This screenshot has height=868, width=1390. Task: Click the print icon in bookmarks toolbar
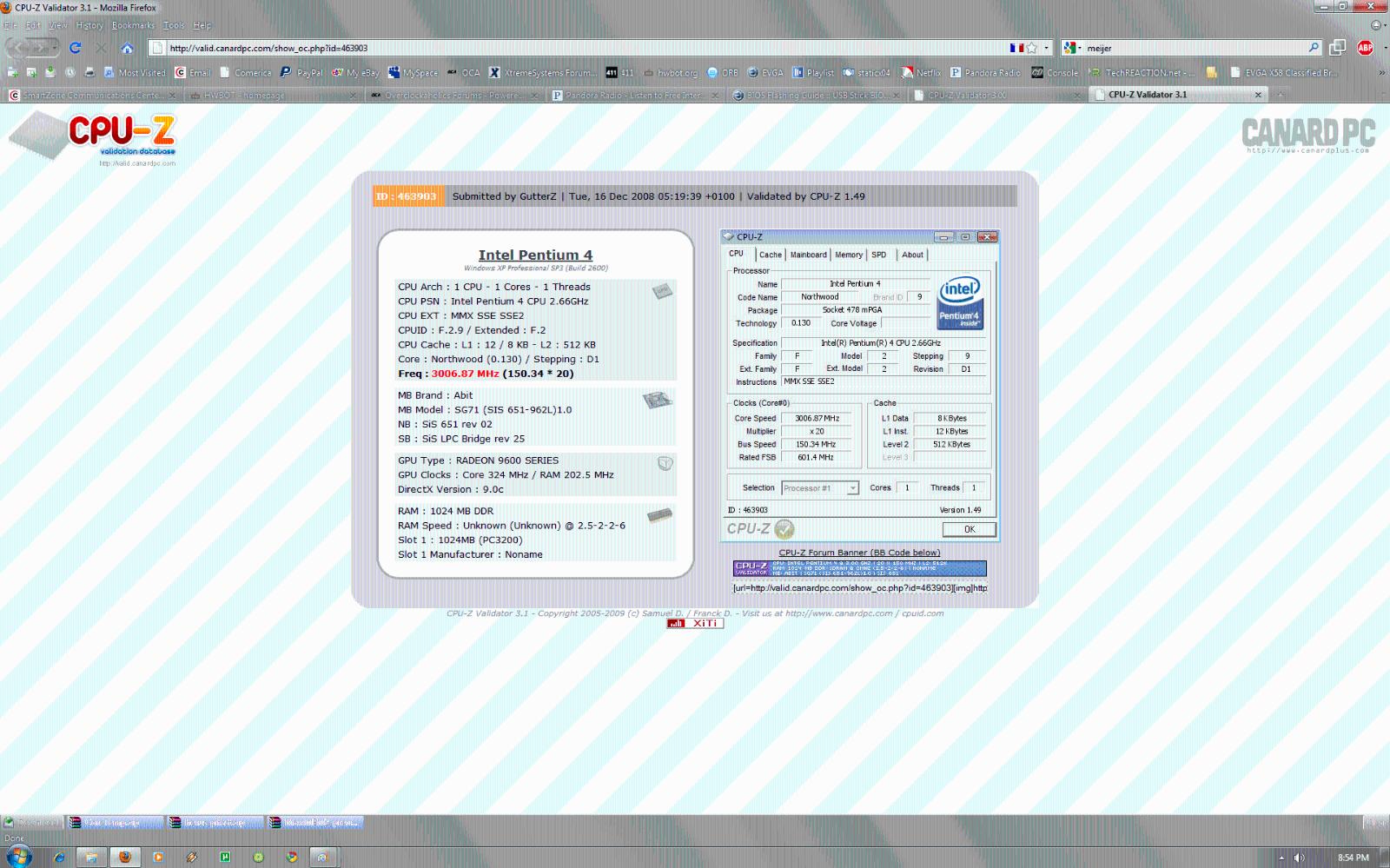[89, 73]
